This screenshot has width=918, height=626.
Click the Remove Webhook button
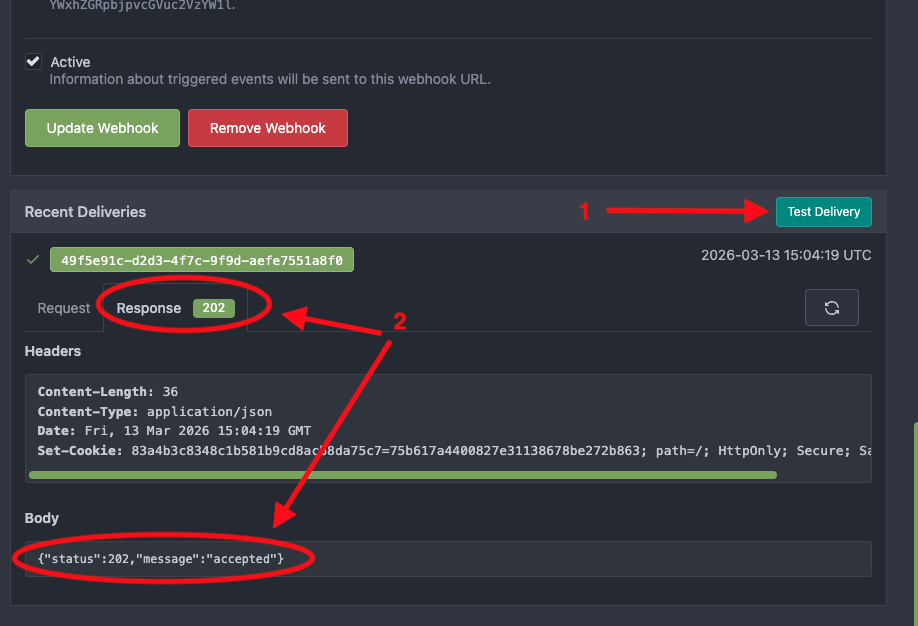point(267,127)
